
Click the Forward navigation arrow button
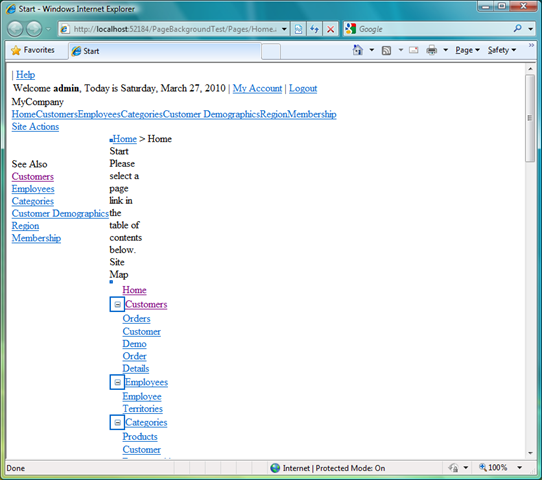tap(34, 29)
